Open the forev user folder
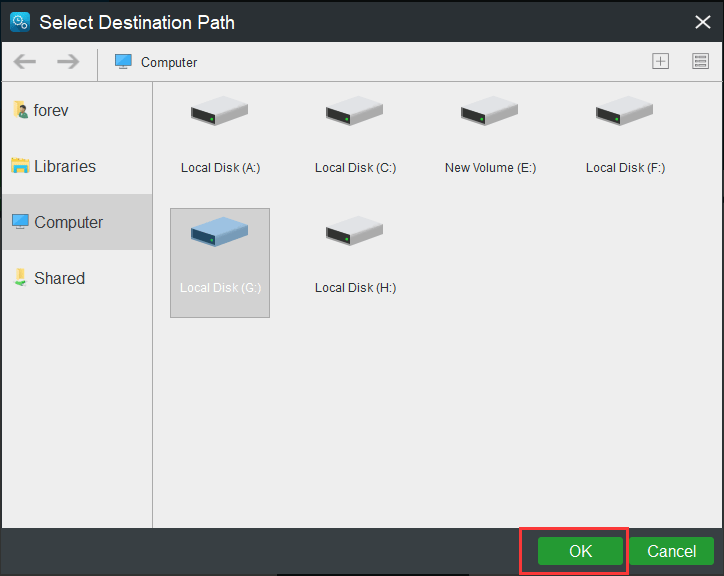Screen dimensions: 724x576 (x=50, y=110)
